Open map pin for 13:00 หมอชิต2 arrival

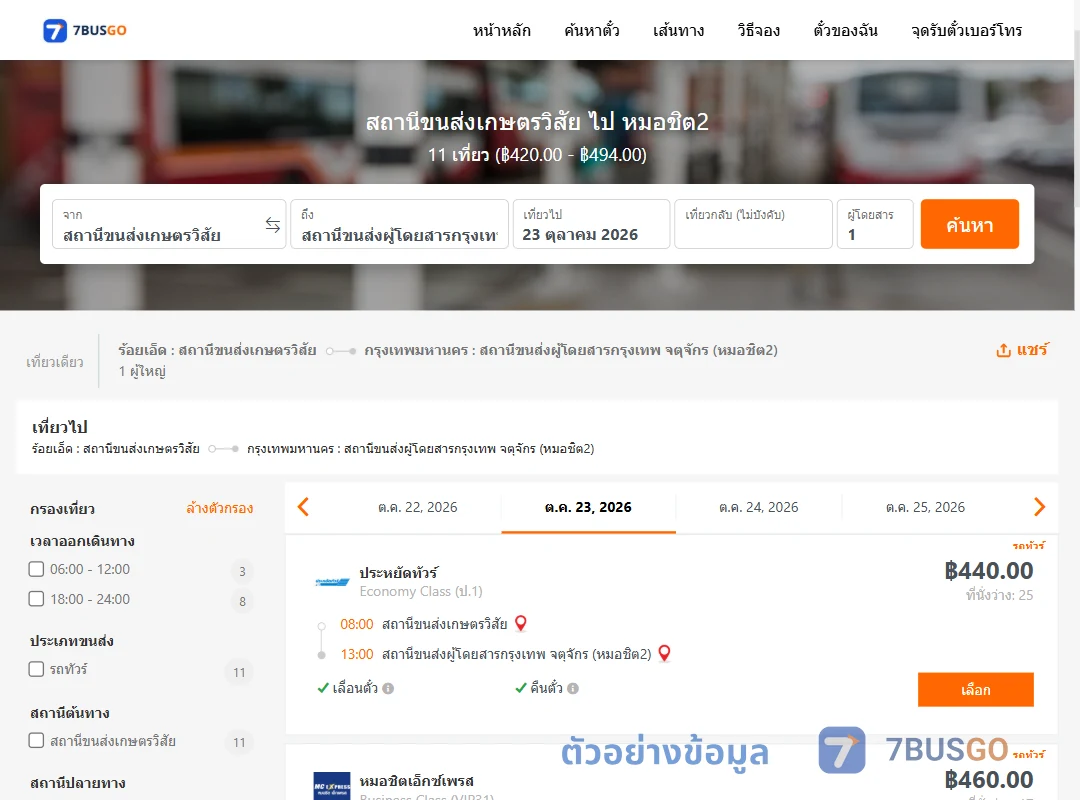click(x=664, y=653)
